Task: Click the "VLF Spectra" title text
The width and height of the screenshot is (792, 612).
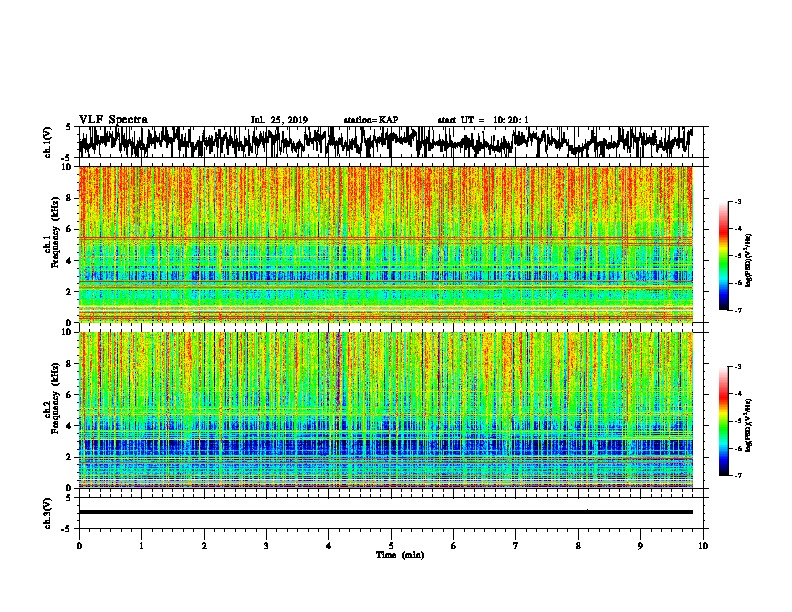Action: click(113, 119)
